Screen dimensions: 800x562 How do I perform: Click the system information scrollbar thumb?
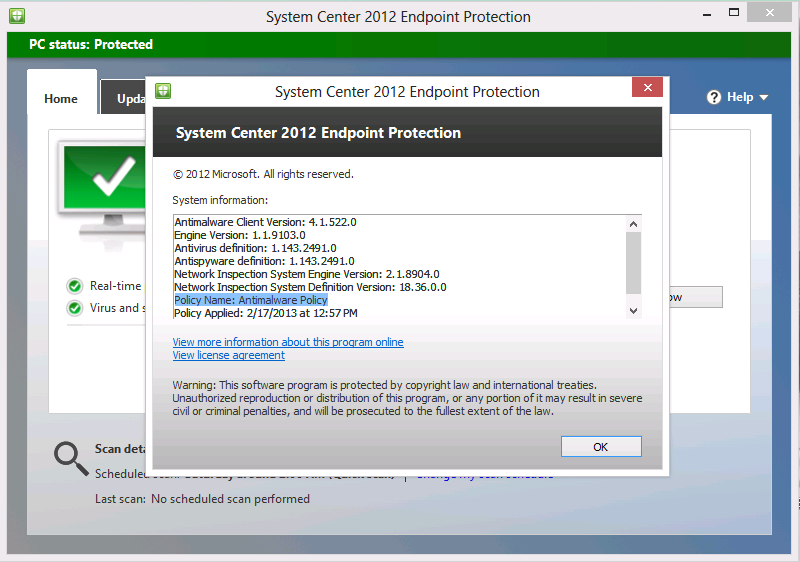coord(633,263)
